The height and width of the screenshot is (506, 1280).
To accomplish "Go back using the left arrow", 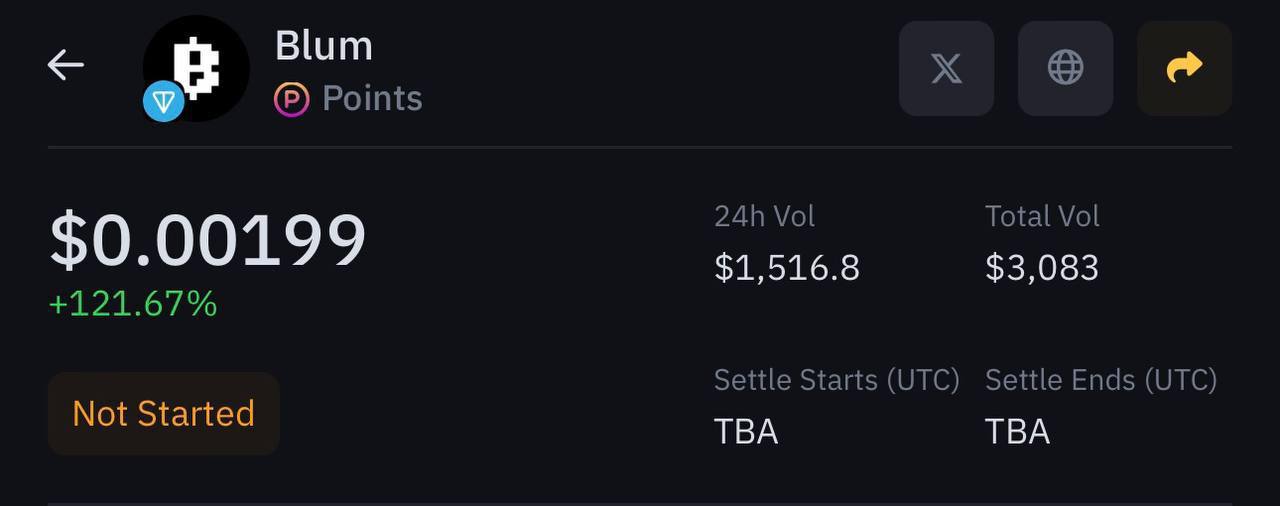I will coord(66,66).
